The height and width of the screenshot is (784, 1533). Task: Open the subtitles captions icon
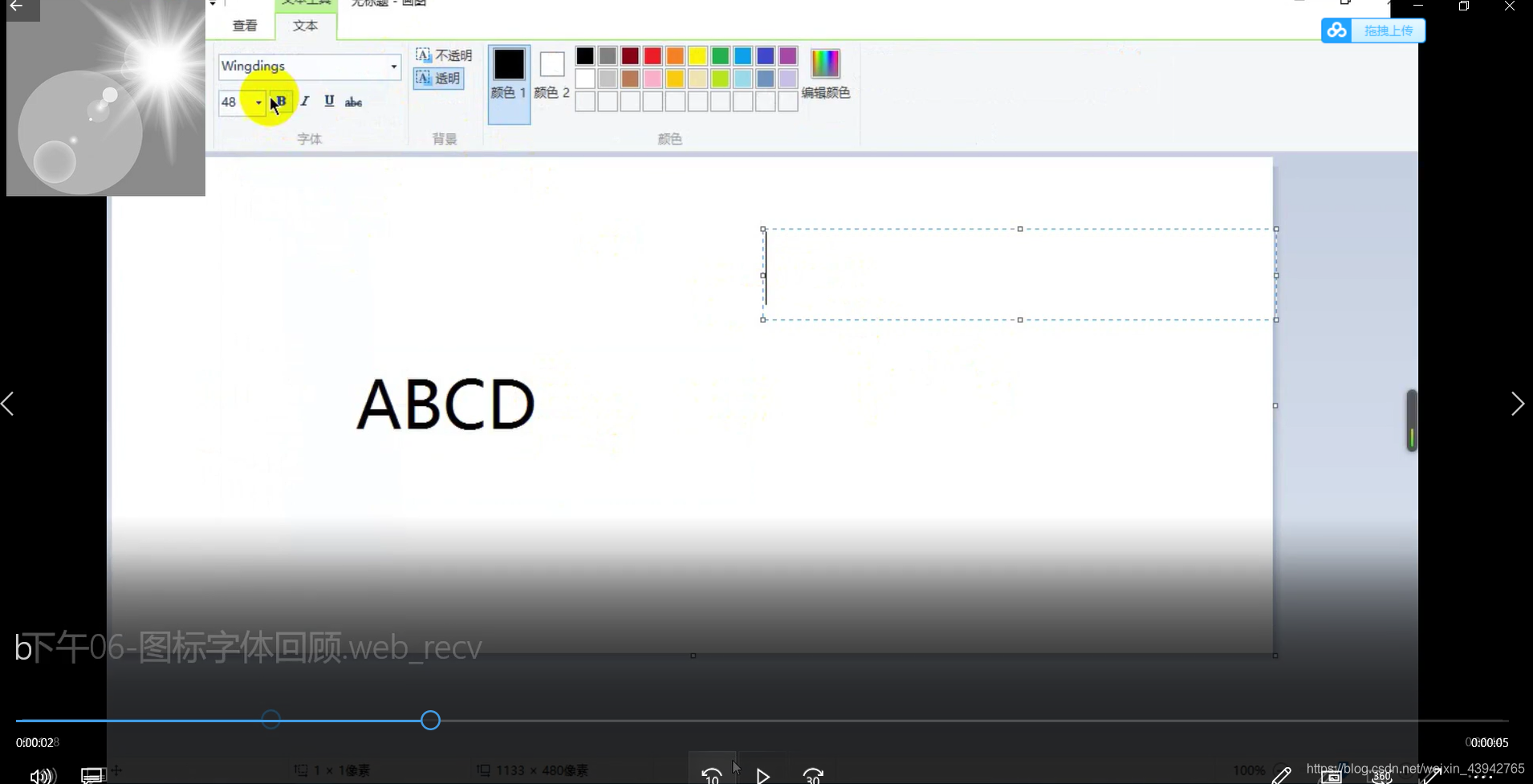tap(92, 775)
